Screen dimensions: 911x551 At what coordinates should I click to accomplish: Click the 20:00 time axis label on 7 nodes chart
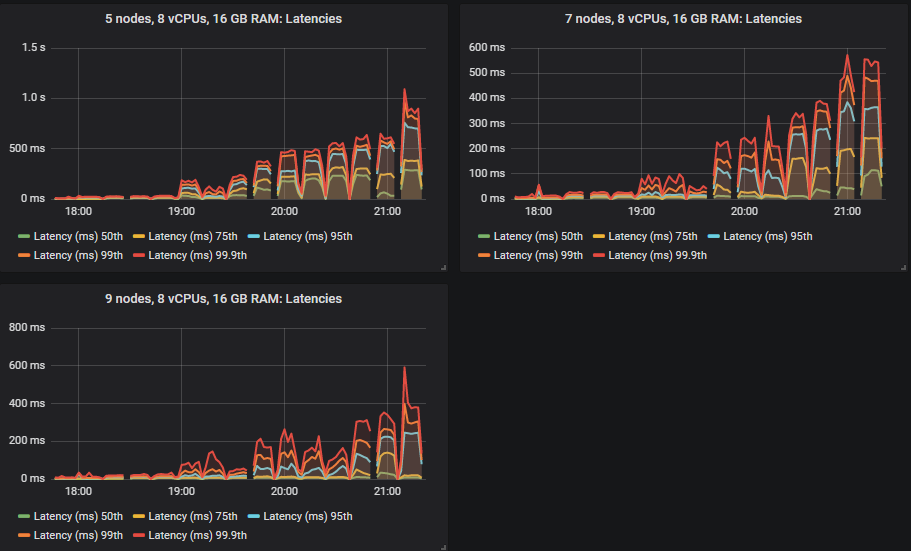pos(744,212)
